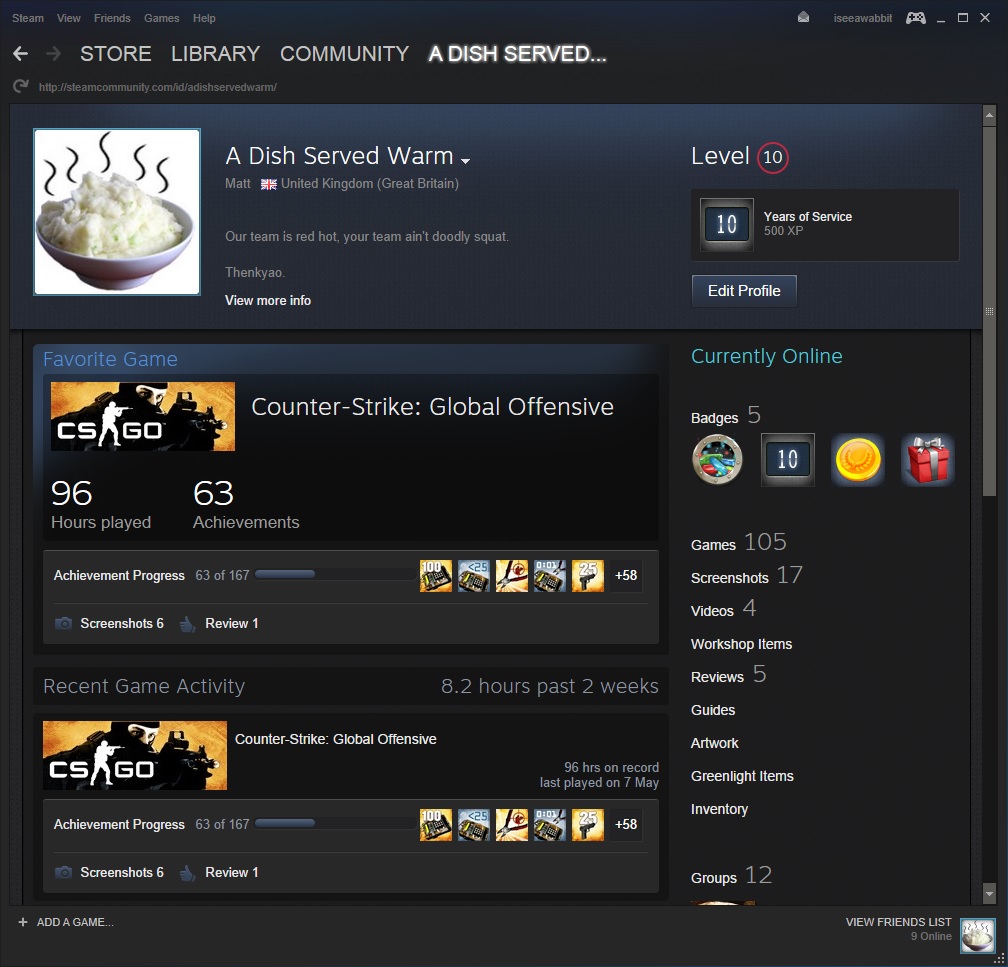This screenshot has width=1008, height=967.
Task: Expand the profile name dropdown arrow
Action: click(x=465, y=160)
